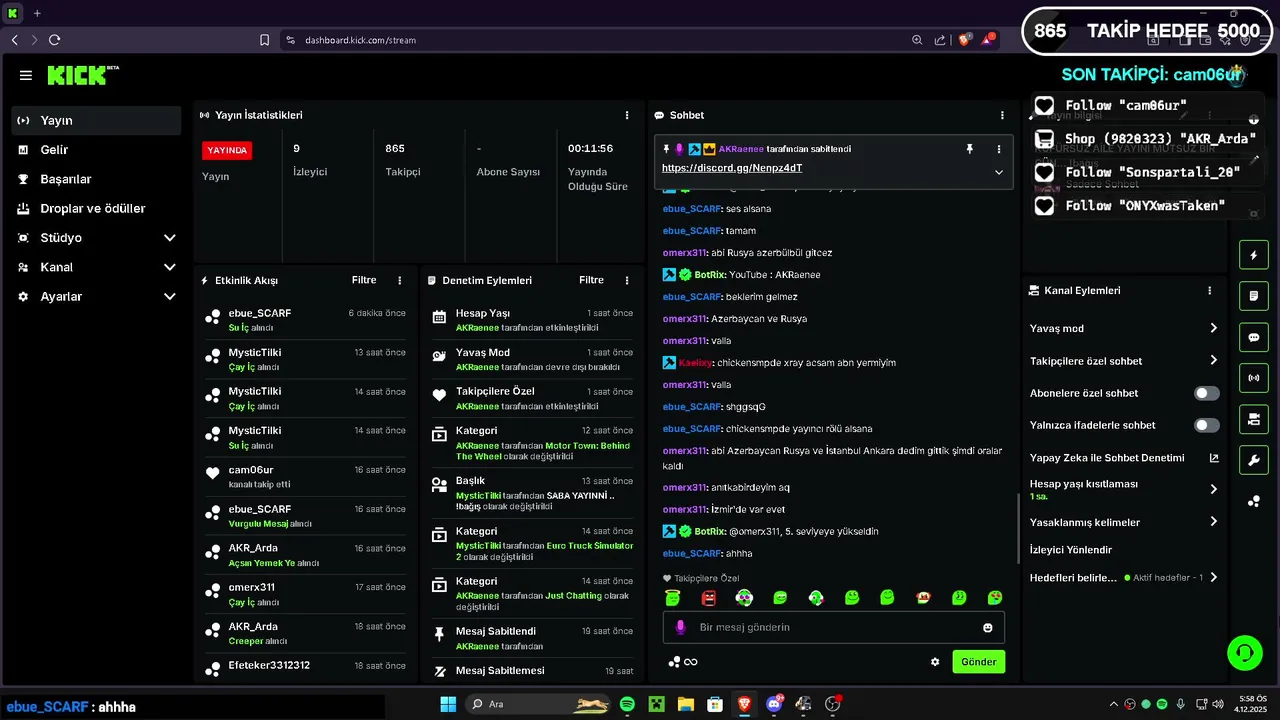Unpin the pinned discord message

click(969, 149)
